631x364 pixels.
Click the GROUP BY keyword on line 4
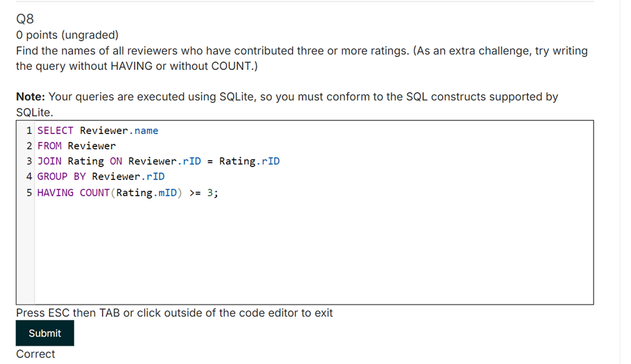coord(61,177)
